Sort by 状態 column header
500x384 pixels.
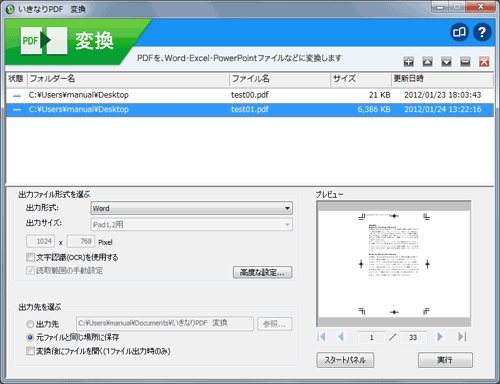tap(16, 79)
